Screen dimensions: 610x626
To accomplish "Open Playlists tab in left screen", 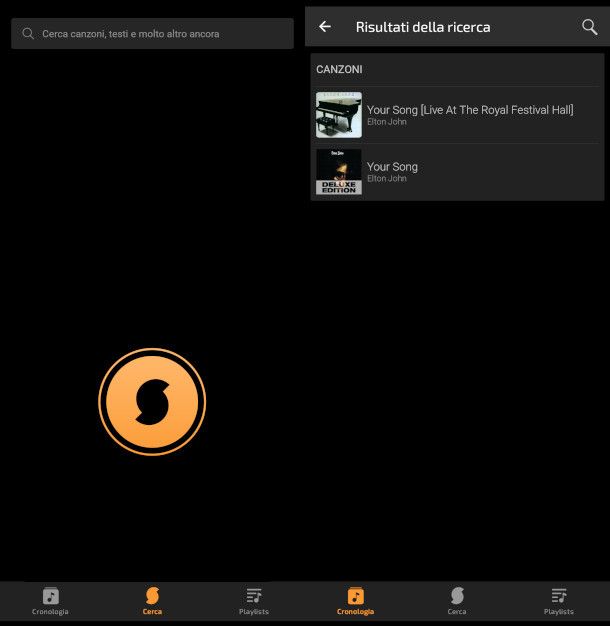I will pyautogui.click(x=254, y=601).
